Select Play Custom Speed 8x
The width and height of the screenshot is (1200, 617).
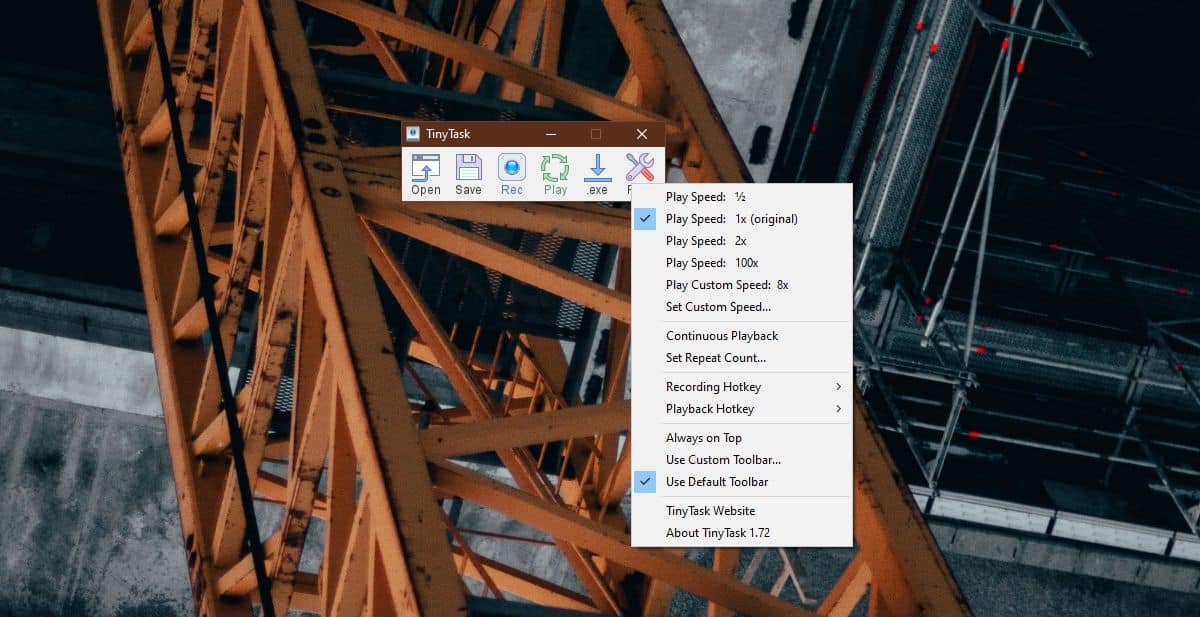pos(726,284)
